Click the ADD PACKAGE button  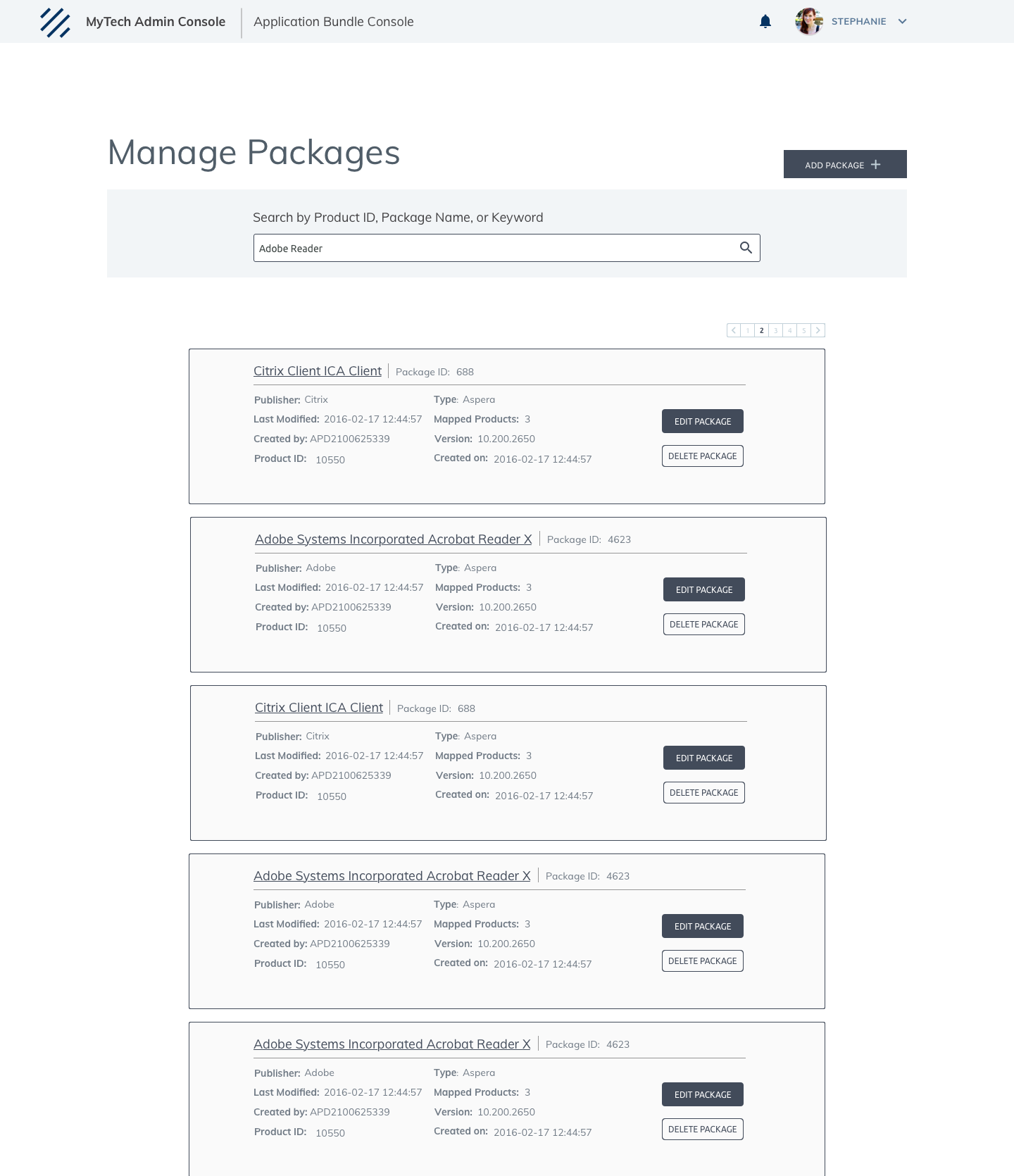(845, 164)
